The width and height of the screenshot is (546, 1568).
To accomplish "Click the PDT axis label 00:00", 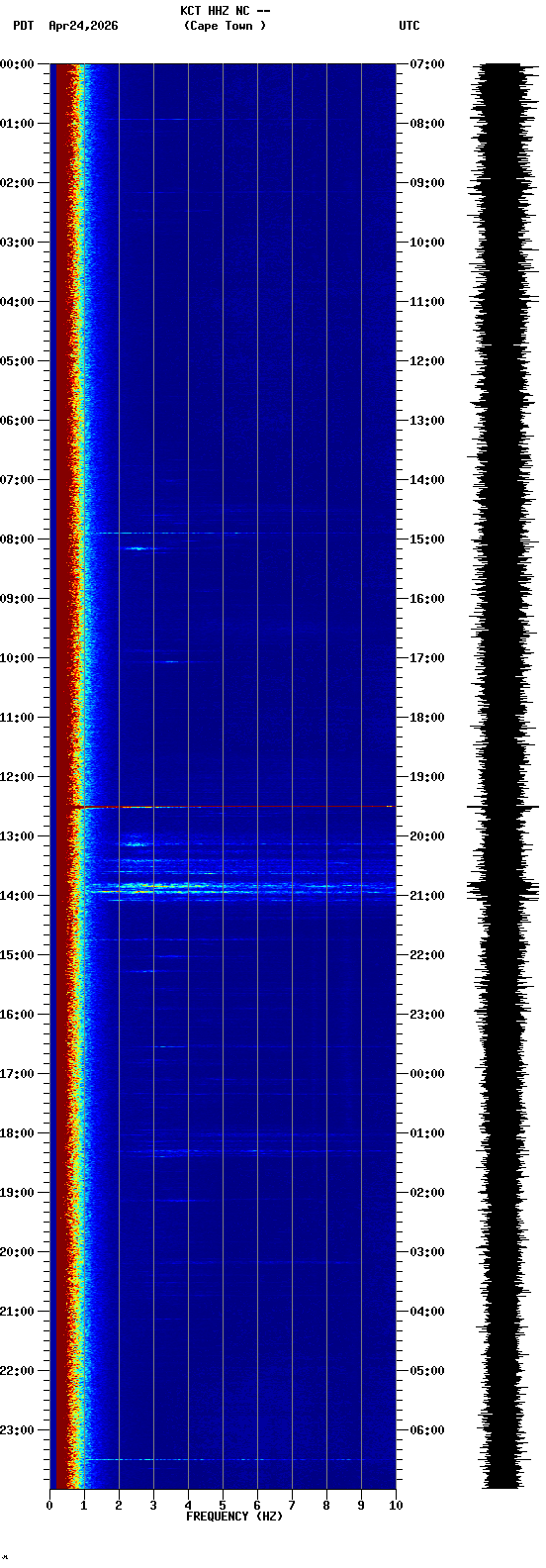I will (17, 64).
